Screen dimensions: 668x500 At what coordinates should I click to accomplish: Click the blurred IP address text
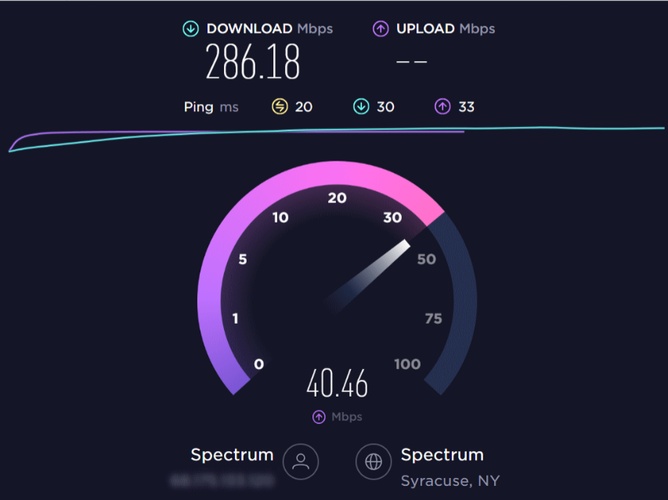222,481
